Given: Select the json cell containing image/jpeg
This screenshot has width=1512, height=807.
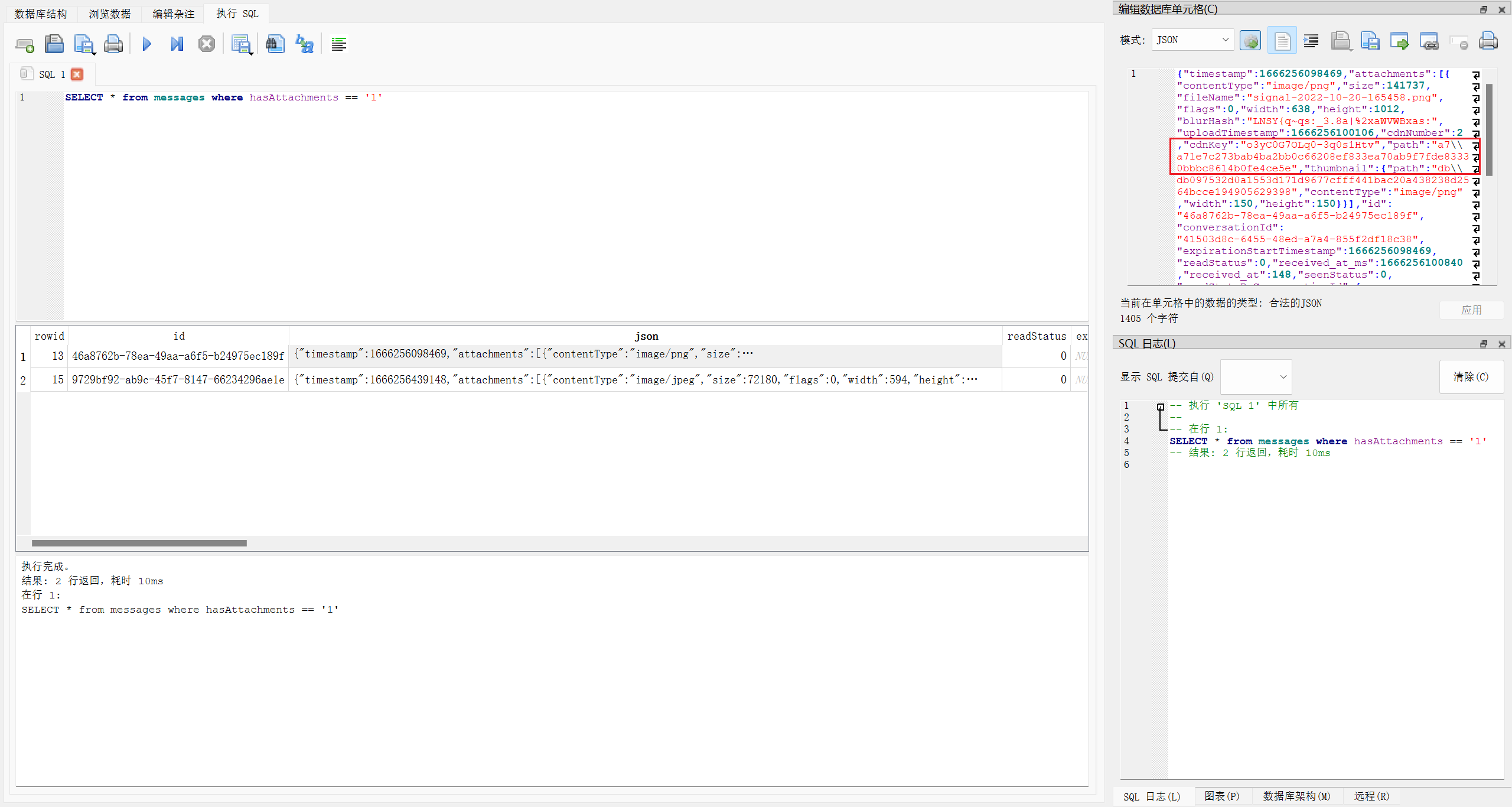Looking at the screenshot, I should click(x=646, y=380).
